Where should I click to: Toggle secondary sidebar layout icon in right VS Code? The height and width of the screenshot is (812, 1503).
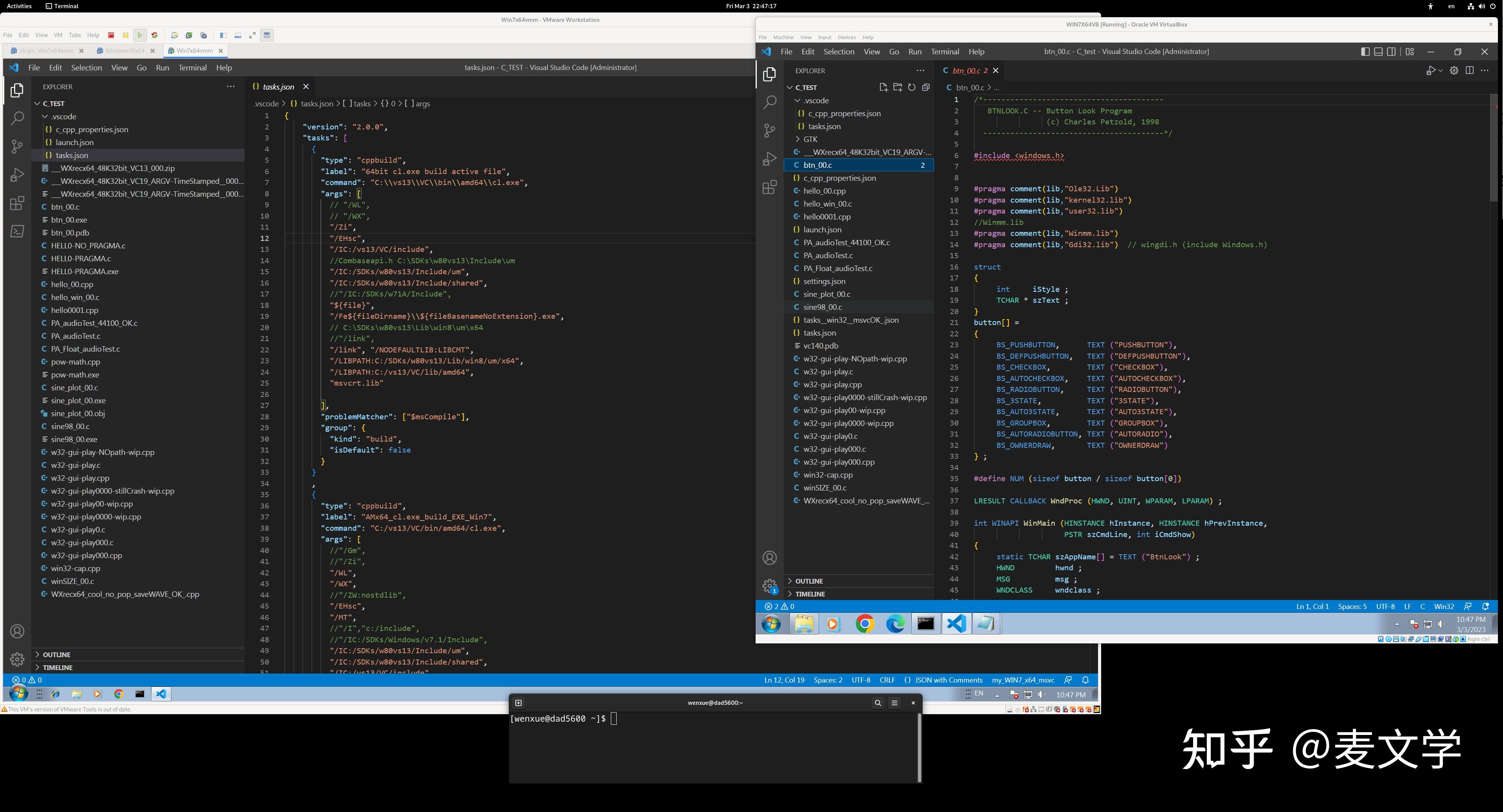point(1391,52)
